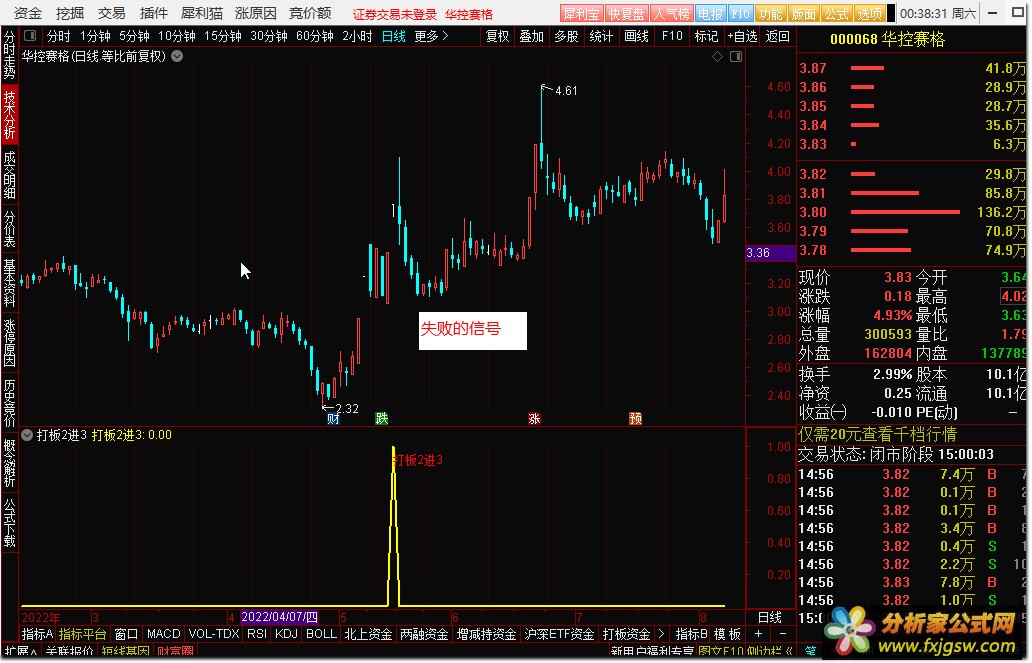1032x663 pixels.
Task: Click the green 跌 marker on chart
Action: 382,419
